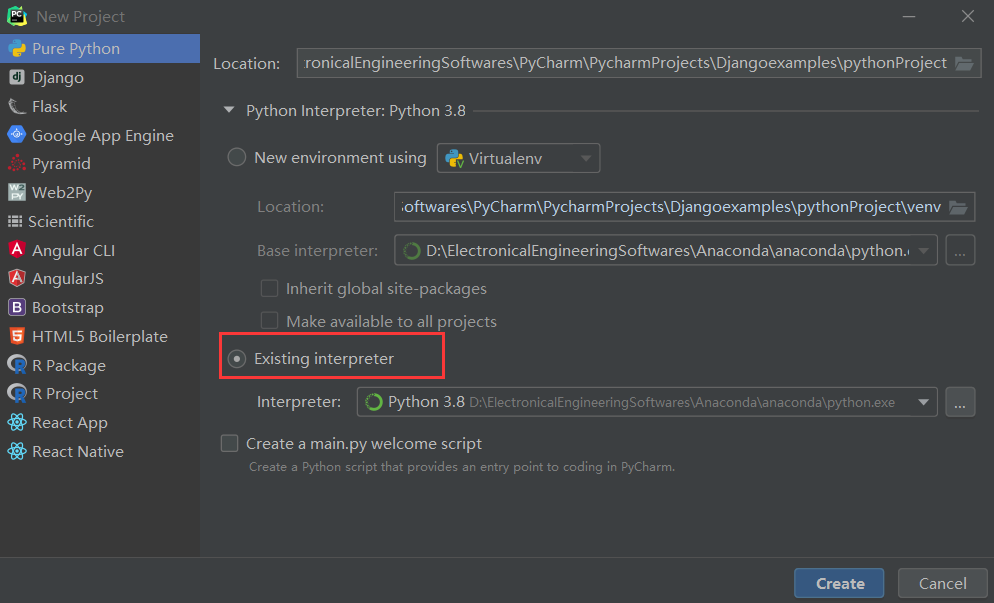This screenshot has width=994, height=603.
Task: Choose the R Project list entry
Action: tap(100, 393)
